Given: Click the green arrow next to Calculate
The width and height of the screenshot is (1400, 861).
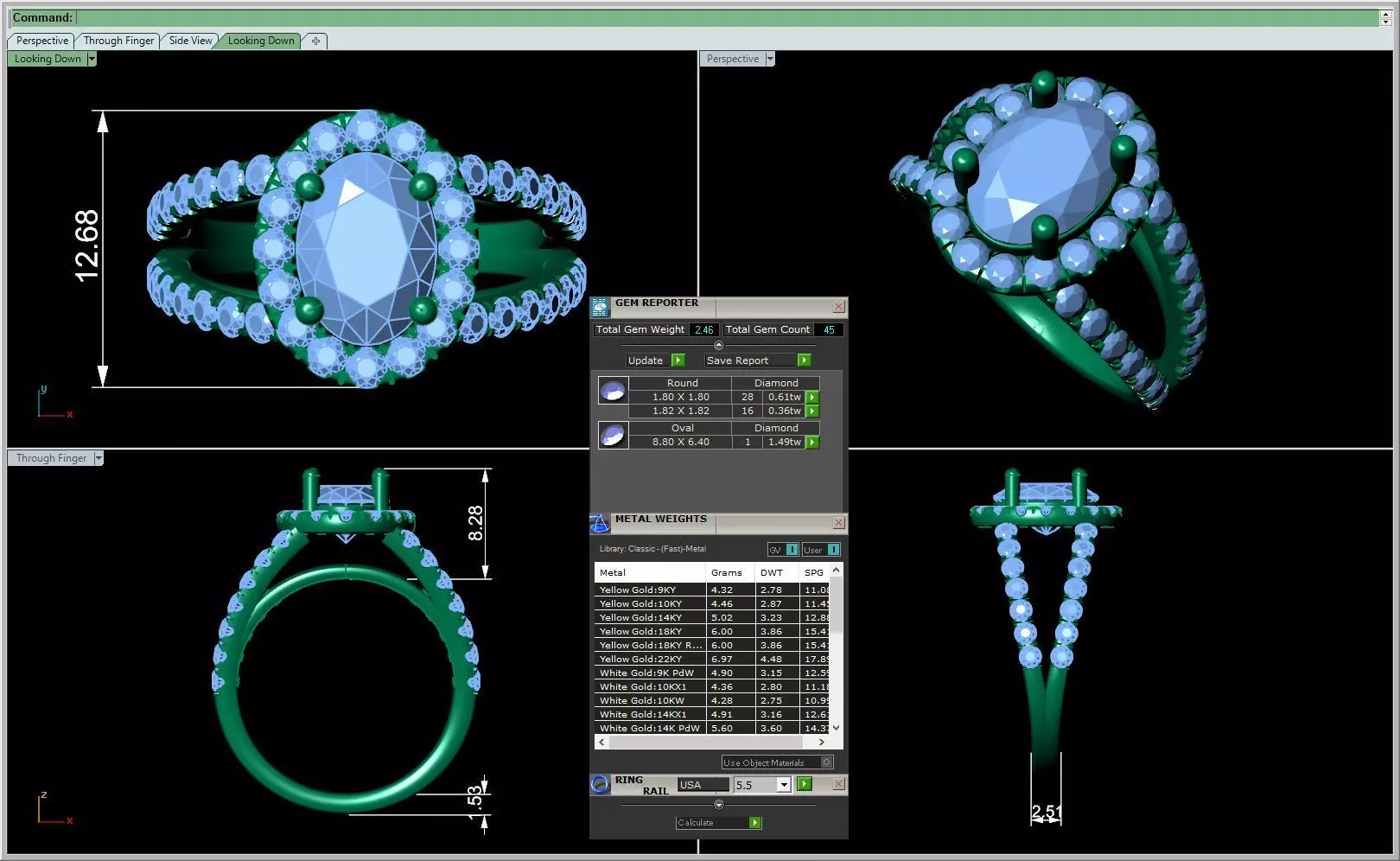Looking at the screenshot, I should pyautogui.click(x=754, y=823).
